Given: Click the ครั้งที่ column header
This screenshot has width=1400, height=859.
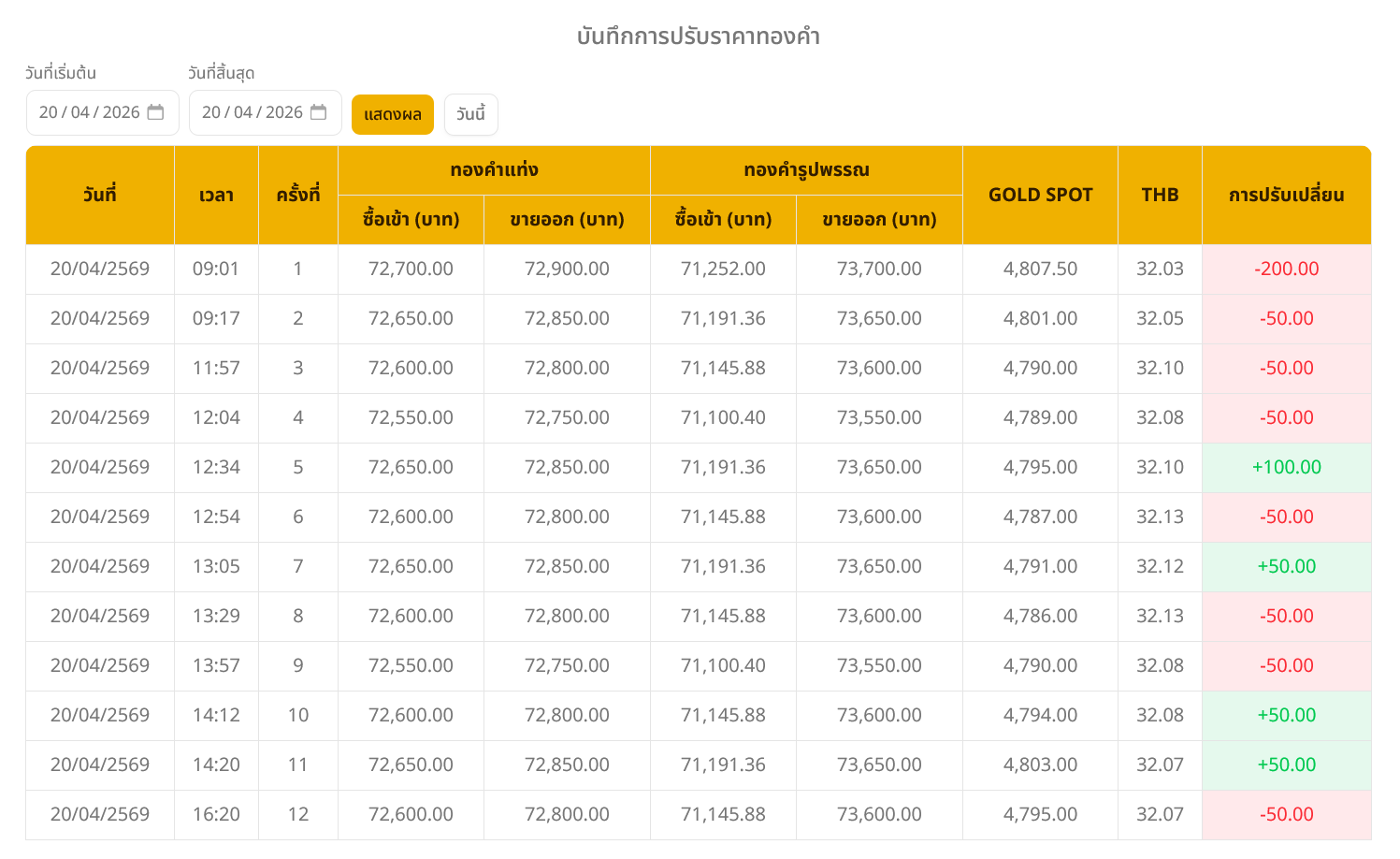Looking at the screenshot, I should pyautogui.click(x=297, y=195).
